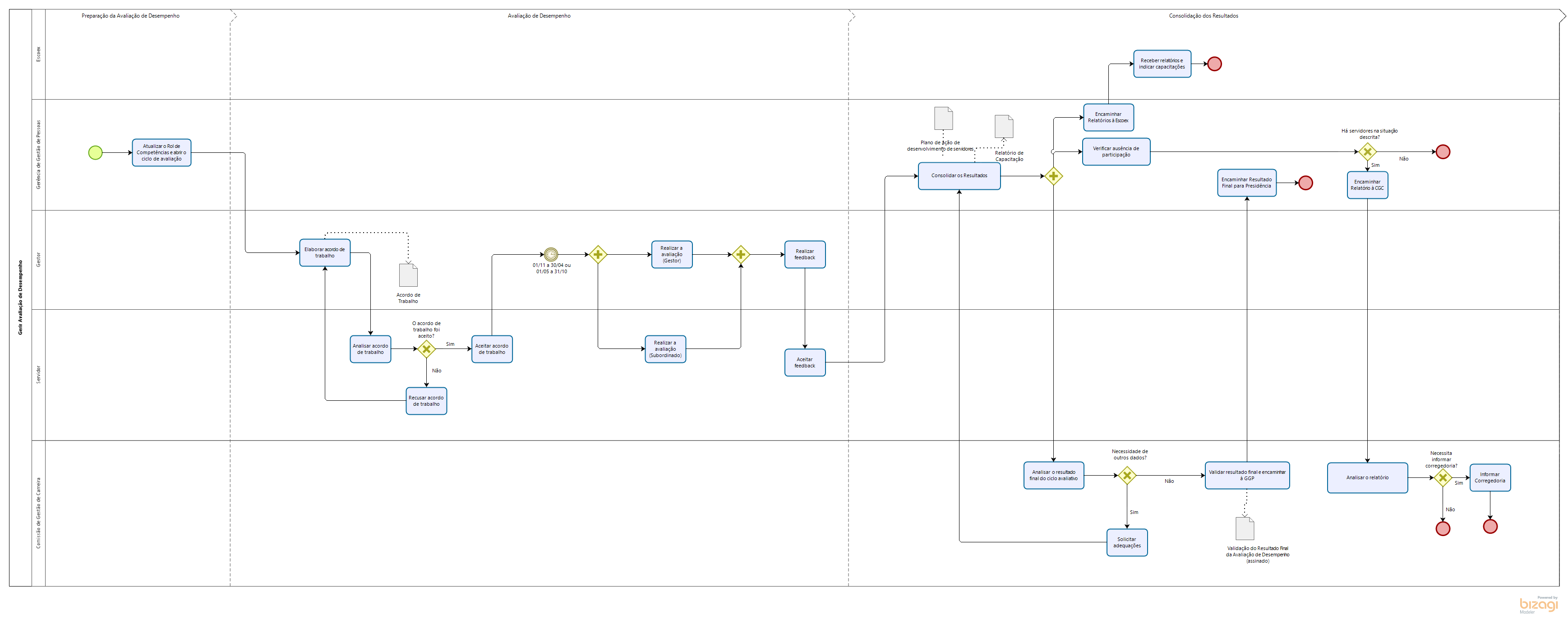The width and height of the screenshot is (1568, 628).
Task: Select the 'Acordo de Trabalho' document icon
Action: [x=408, y=275]
